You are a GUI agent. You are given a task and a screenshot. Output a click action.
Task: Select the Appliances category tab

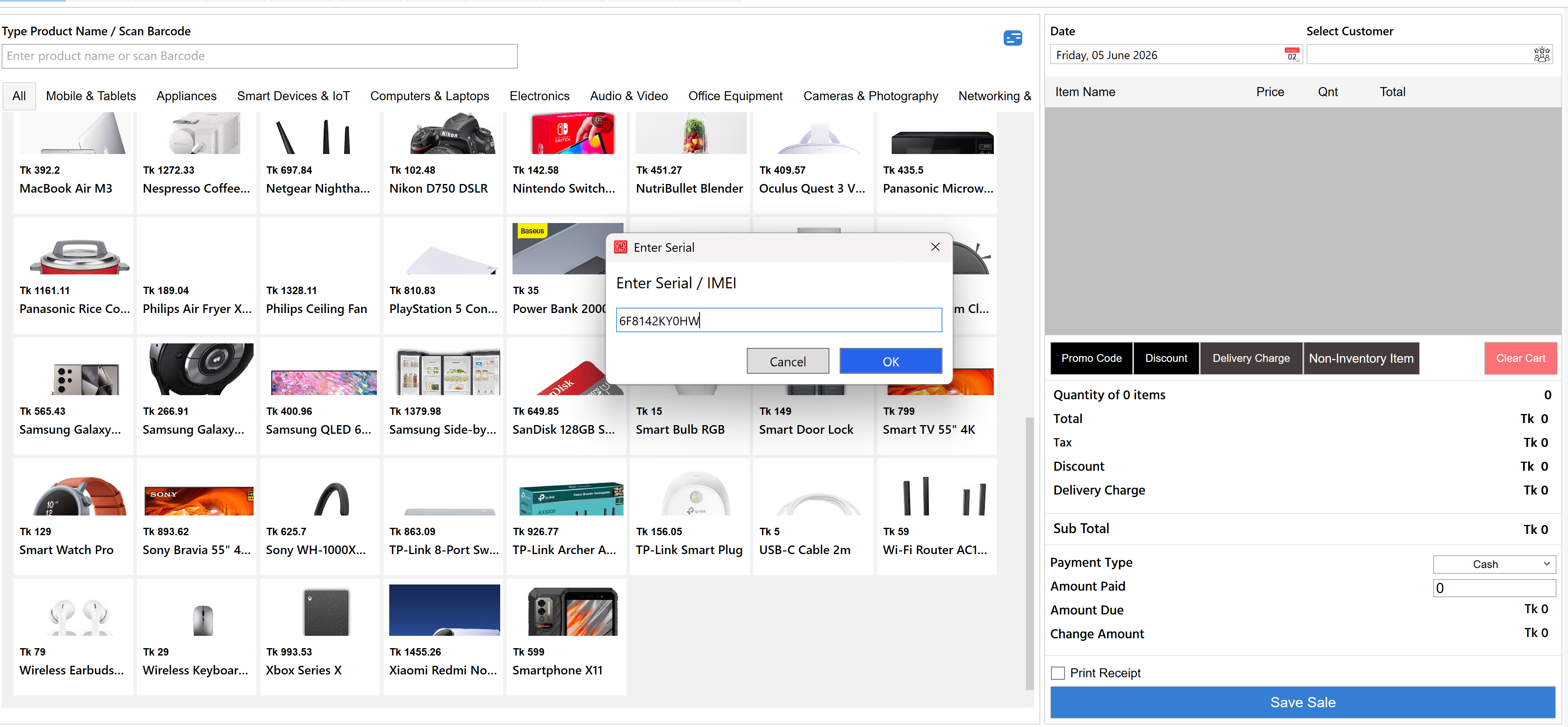click(x=186, y=96)
